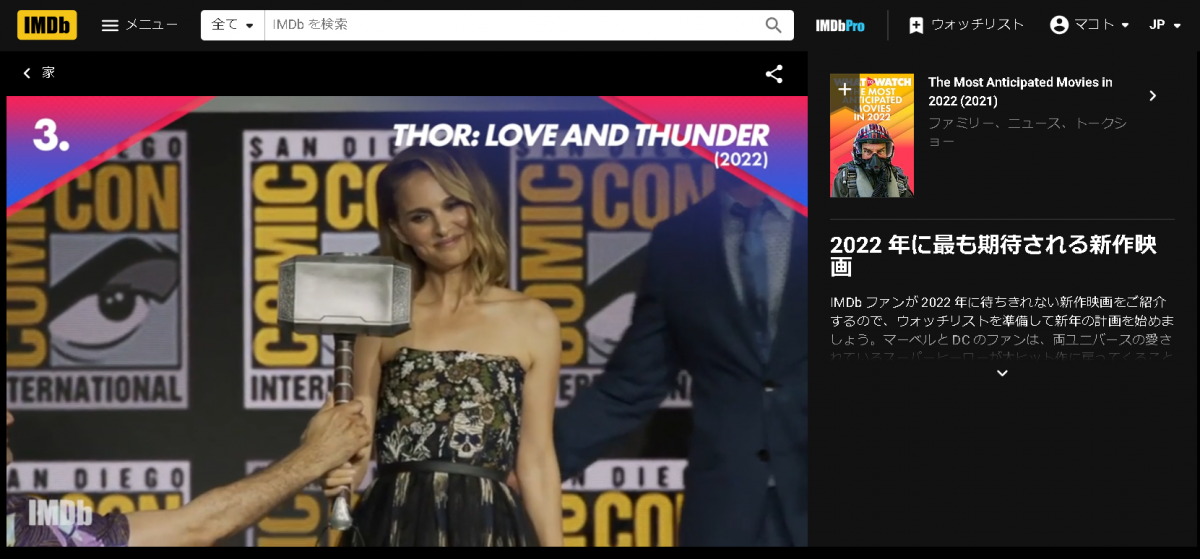Expand the description with the down chevron
Image resolution: width=1200 pixels, height=559 pixels.
[x=1002, y=373]
